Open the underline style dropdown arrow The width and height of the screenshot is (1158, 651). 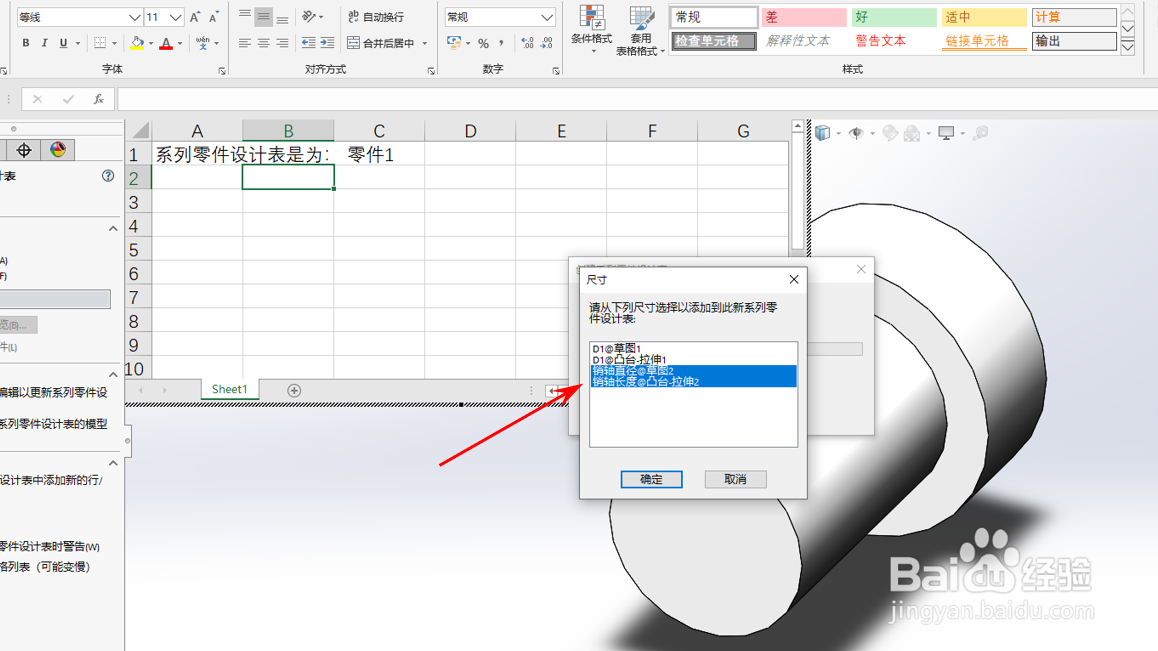point(78,43)
